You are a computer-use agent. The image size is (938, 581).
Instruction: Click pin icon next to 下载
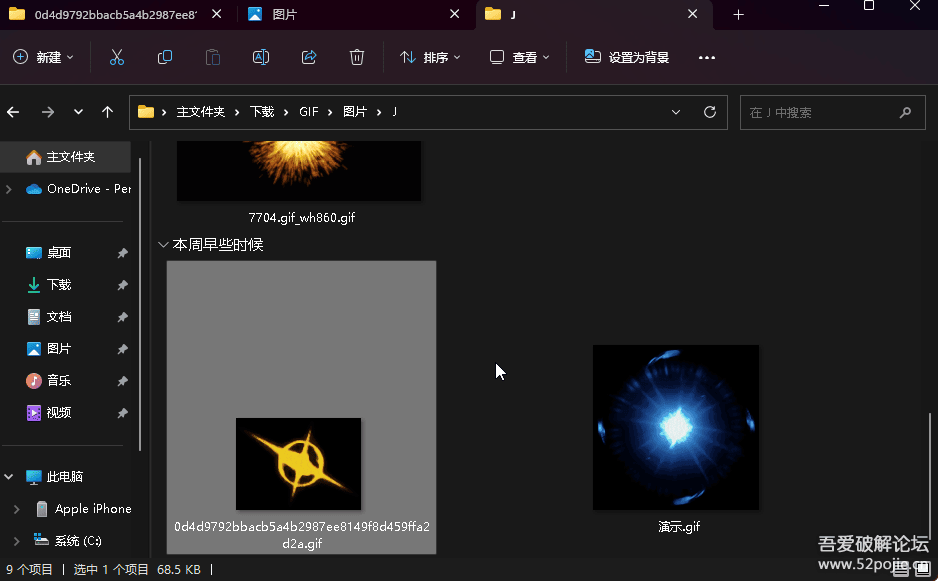point(123,285)
